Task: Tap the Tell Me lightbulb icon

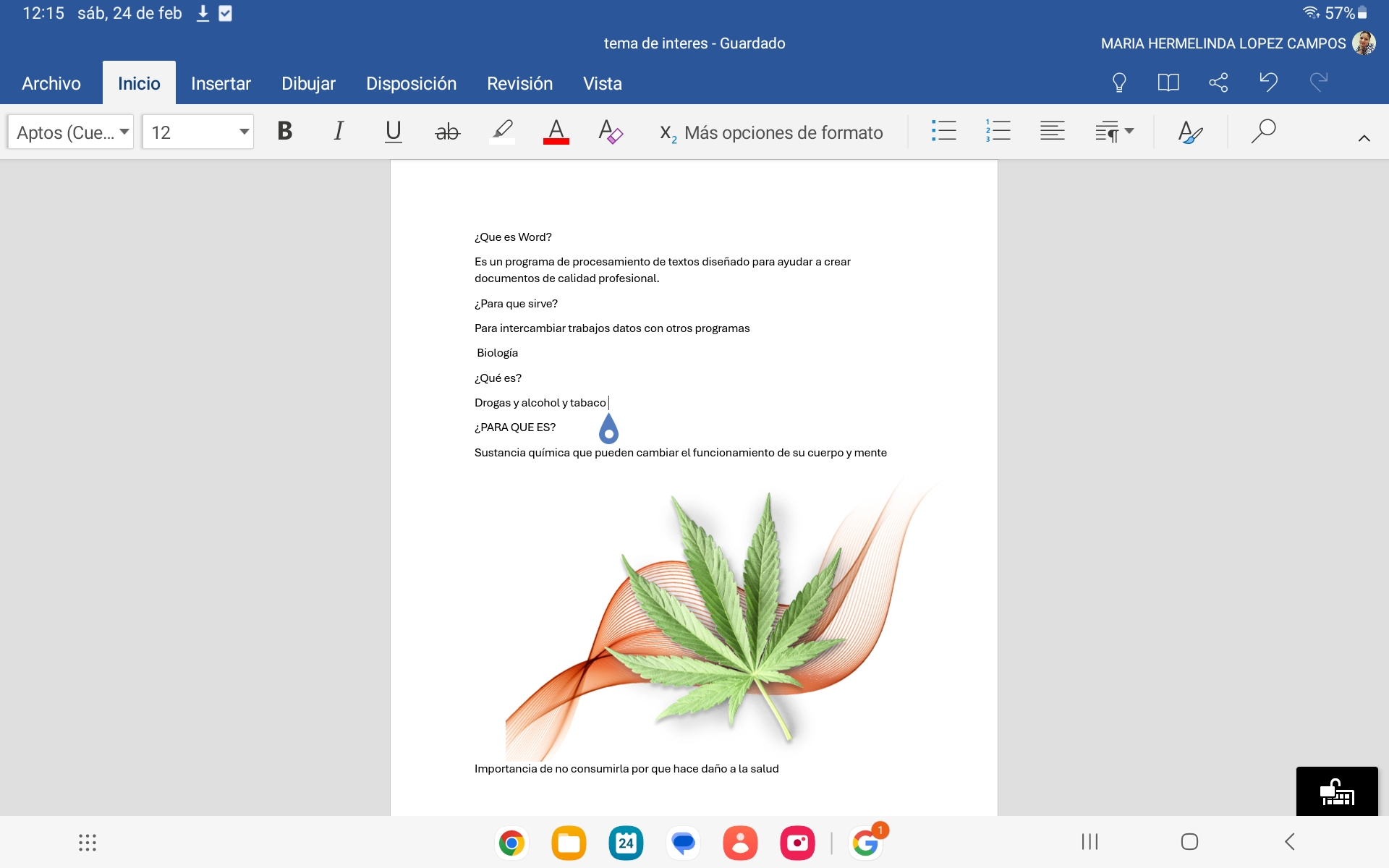Action: click(x=1119, y=82)
